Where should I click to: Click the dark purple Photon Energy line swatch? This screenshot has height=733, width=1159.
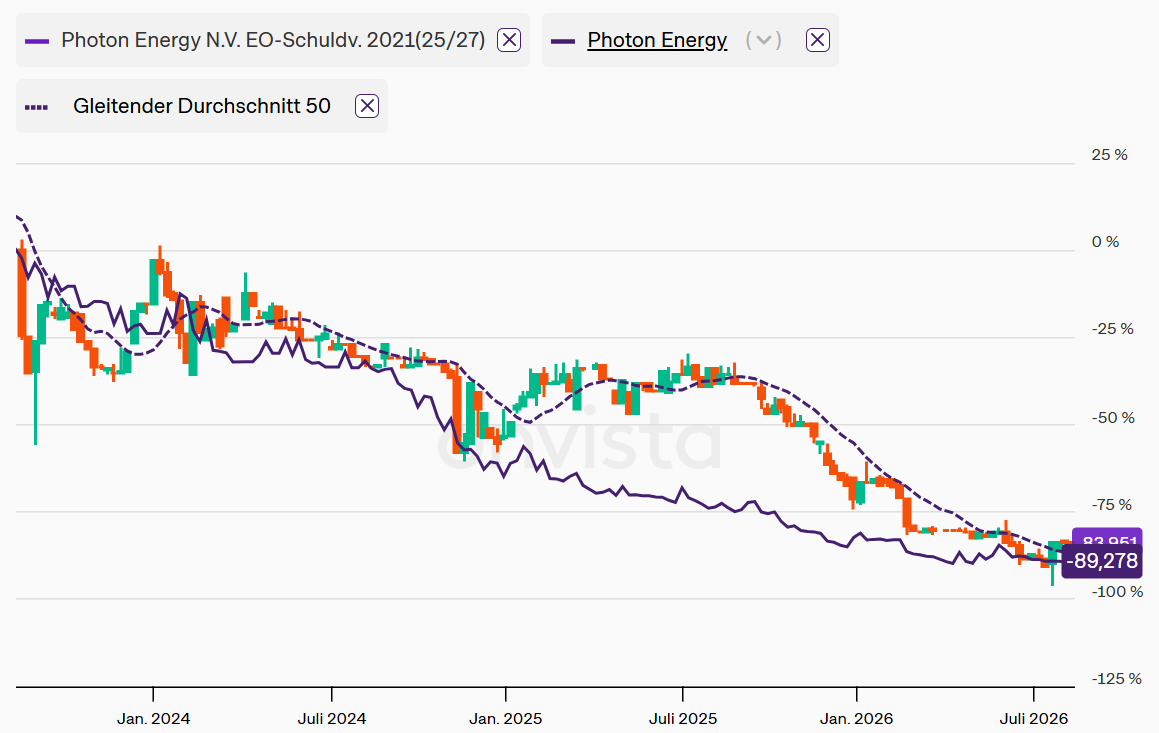click(x=563, y=41)
